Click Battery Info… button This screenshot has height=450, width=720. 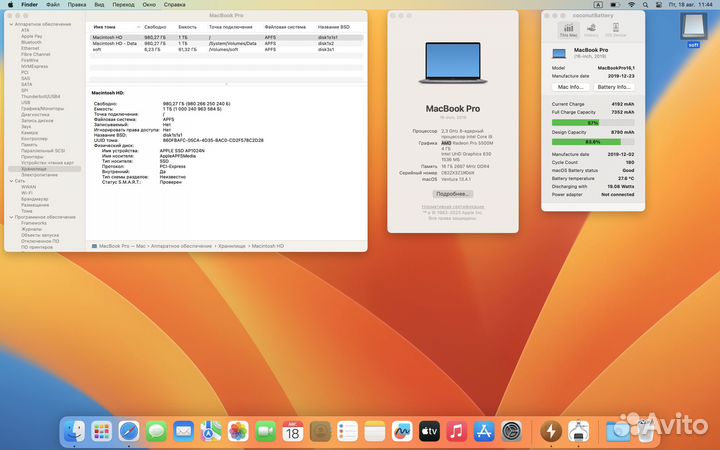(614, 87)
